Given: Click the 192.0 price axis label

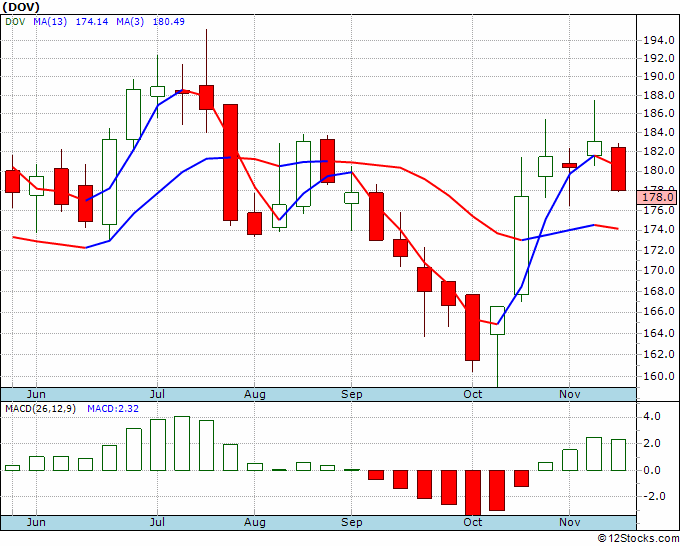Looking at the screenshot, I should [658, 58].
